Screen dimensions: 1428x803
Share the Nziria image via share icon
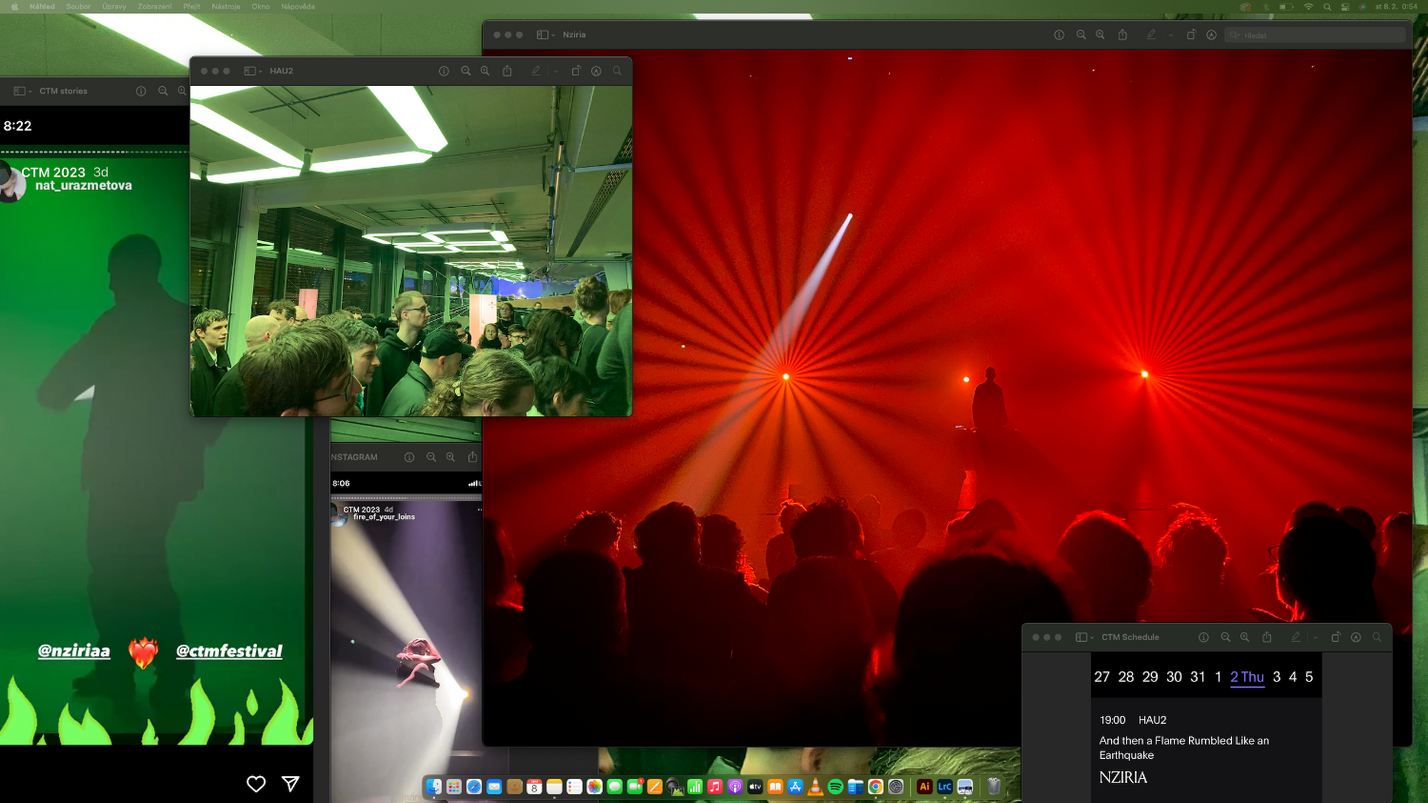click(x=1122, y=35)
